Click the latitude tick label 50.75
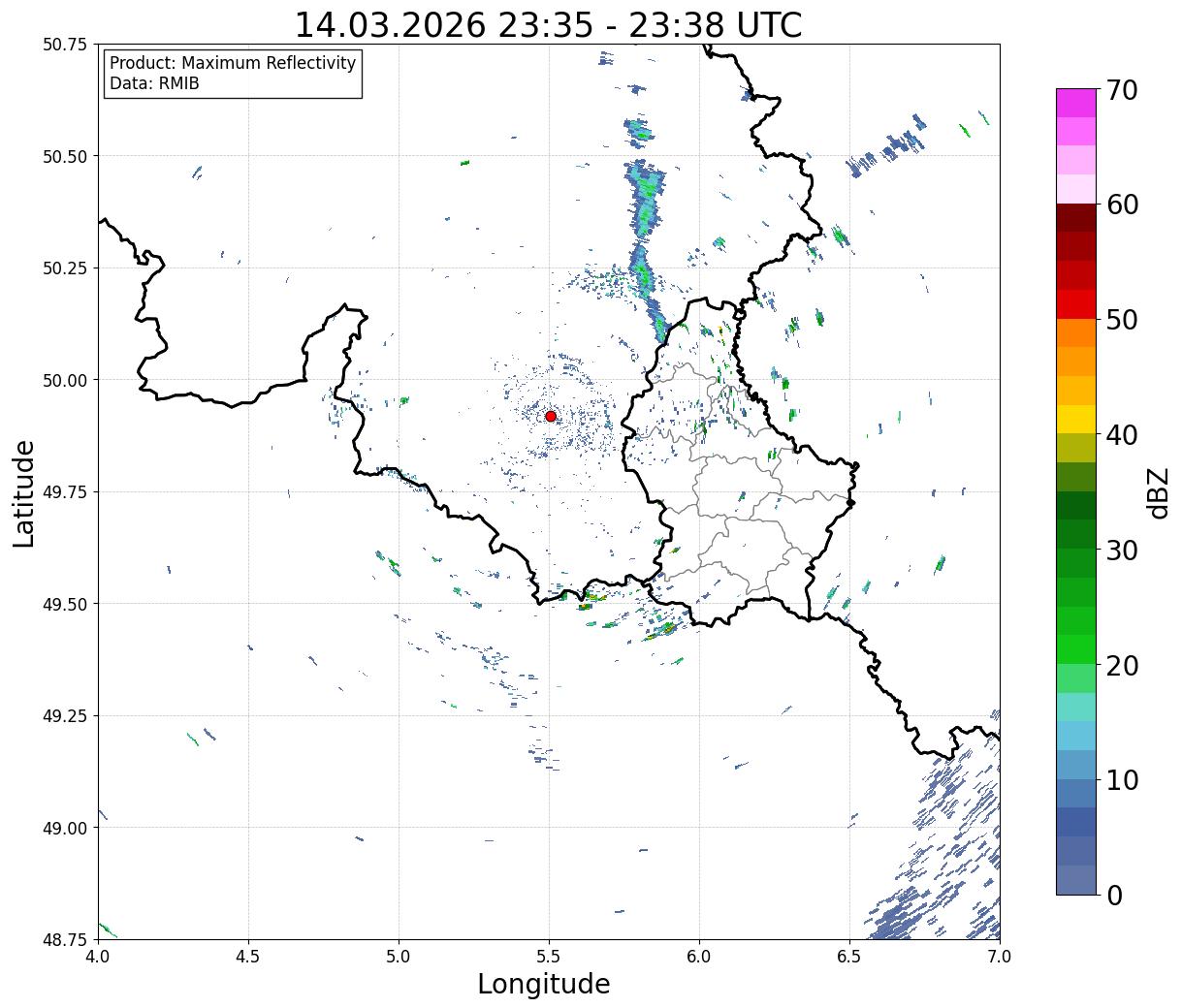Screen dimensions: 1182x1008 66,45
